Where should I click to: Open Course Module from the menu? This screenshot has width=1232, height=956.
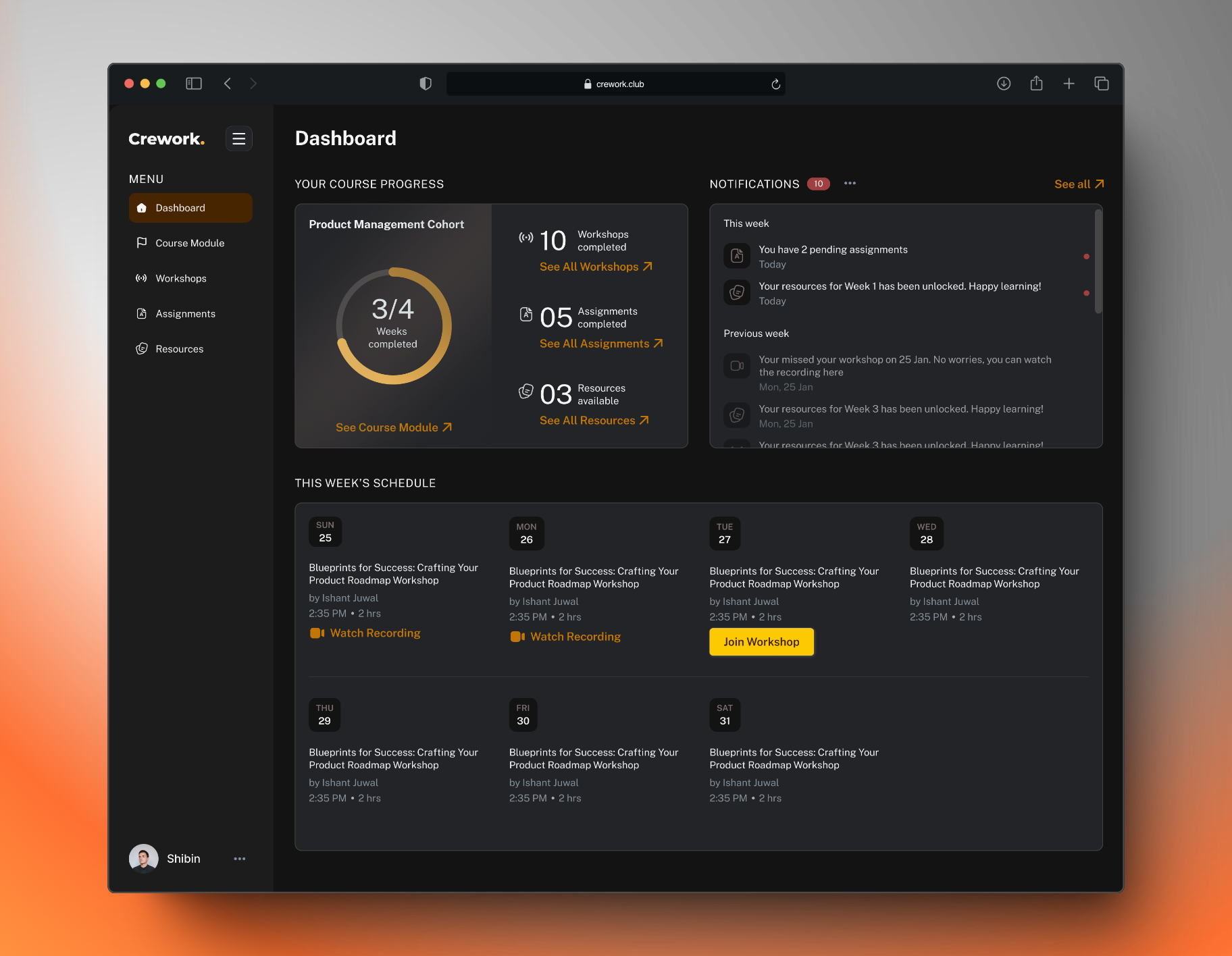[190, 243]
